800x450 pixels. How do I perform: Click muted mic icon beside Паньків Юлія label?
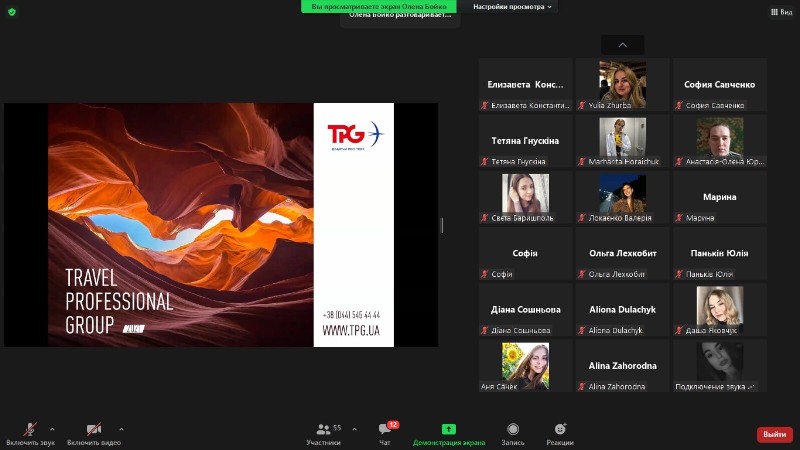click(679, 274)
